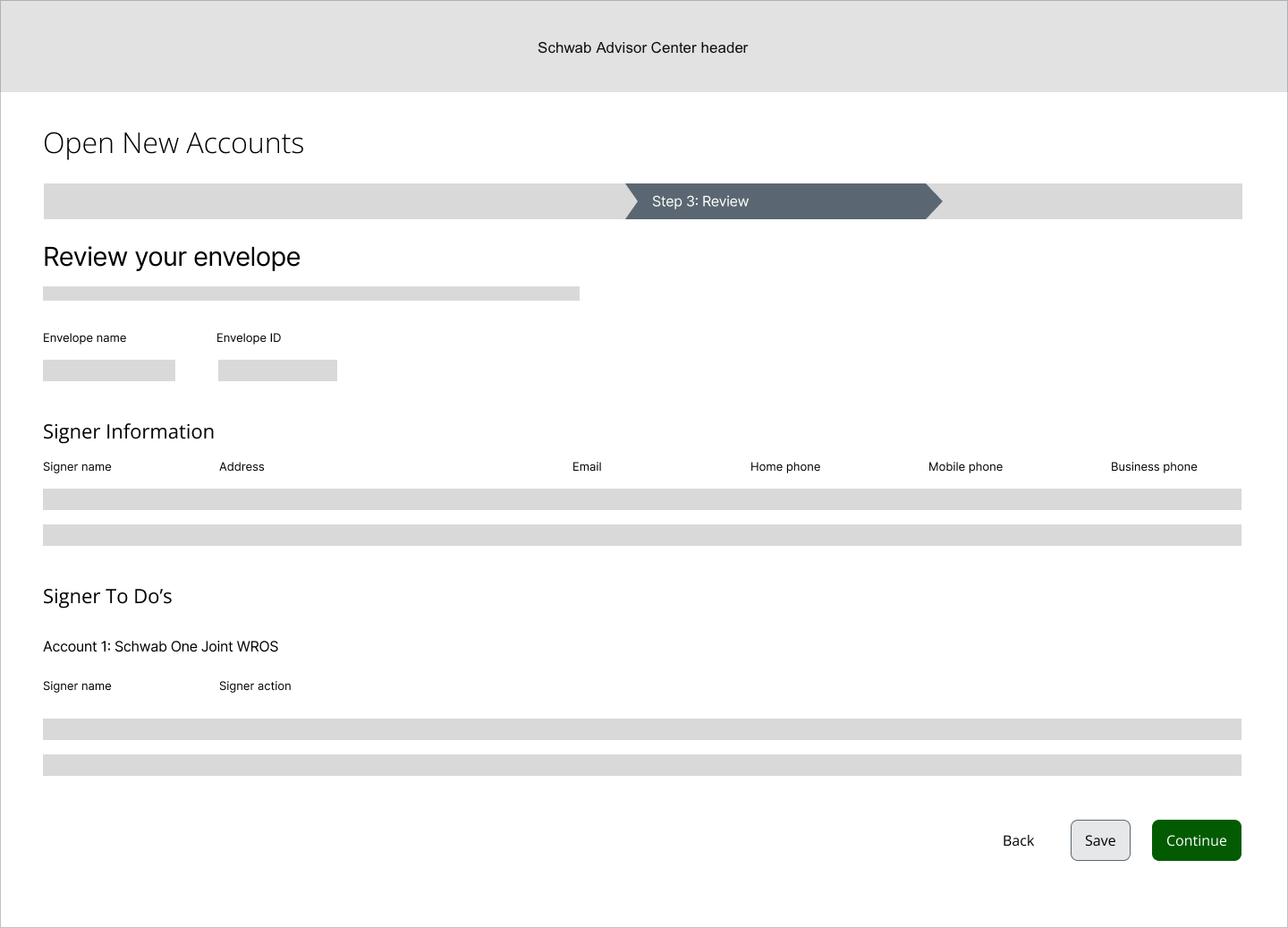Click the Email column header
The image size is (1288, 928).
coord(587,466)
